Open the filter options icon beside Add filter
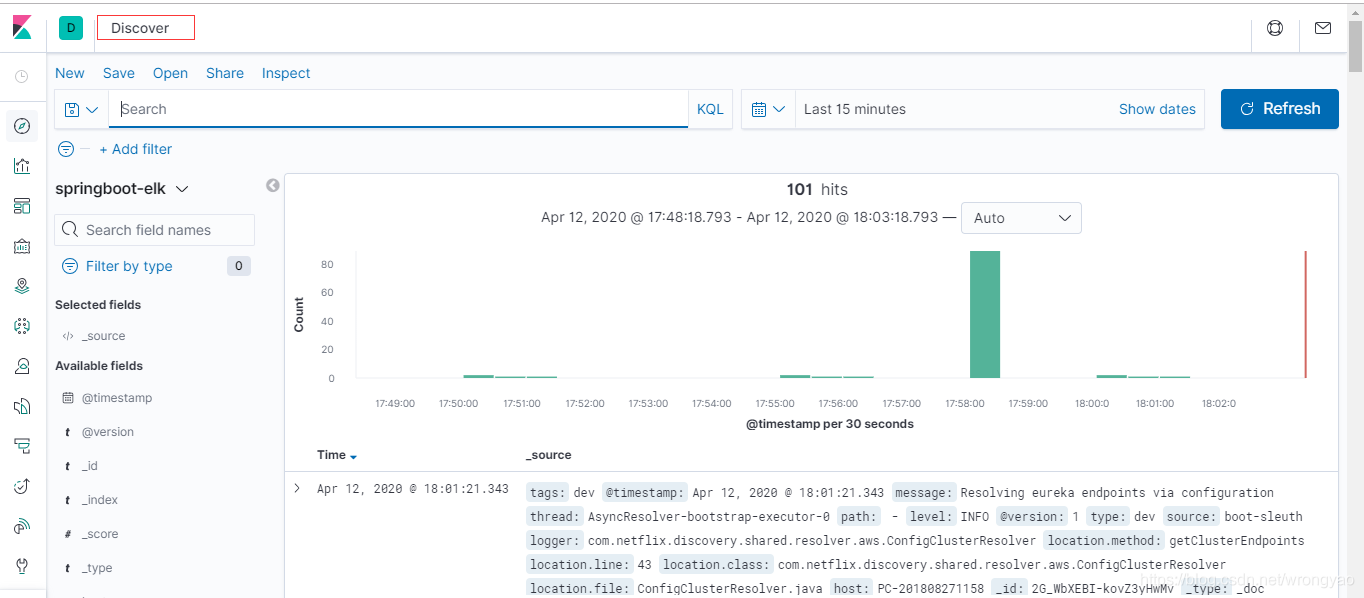 tap(66, 149)
